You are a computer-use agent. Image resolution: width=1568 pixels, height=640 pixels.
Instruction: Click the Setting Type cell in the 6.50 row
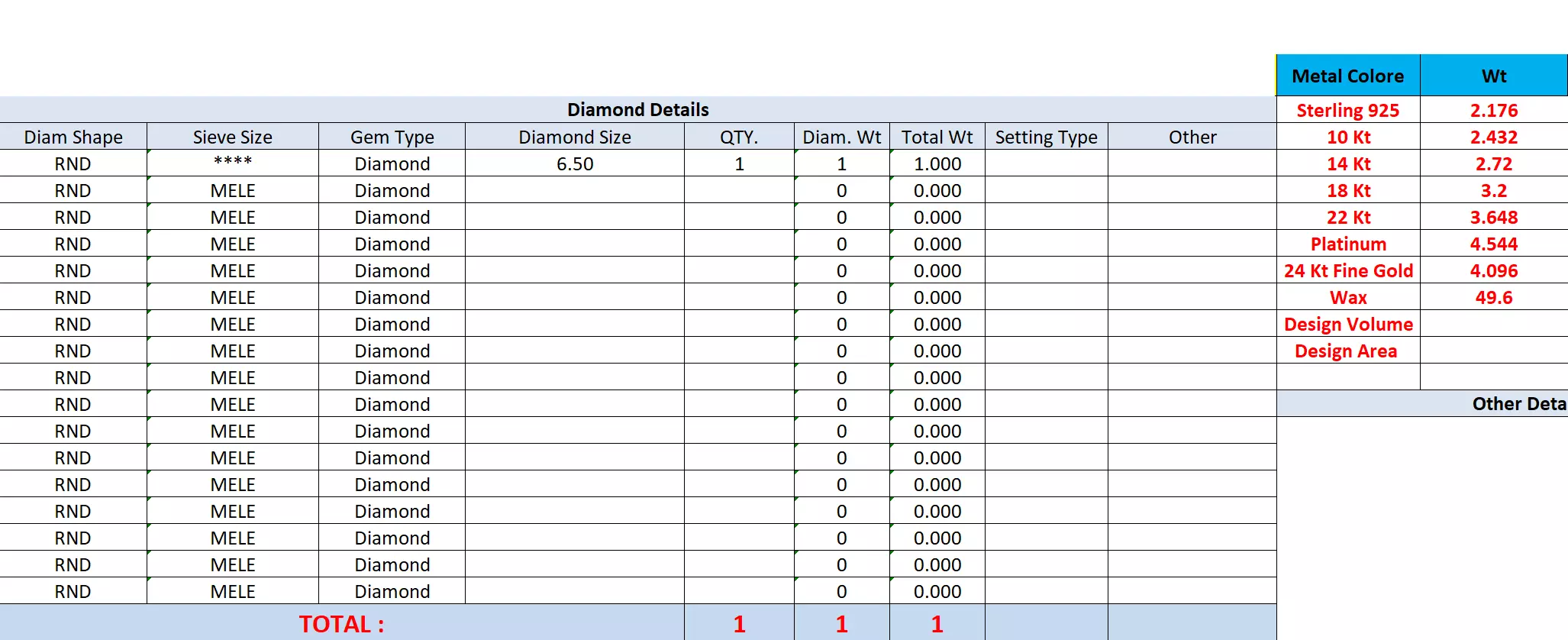(1047, 163)
